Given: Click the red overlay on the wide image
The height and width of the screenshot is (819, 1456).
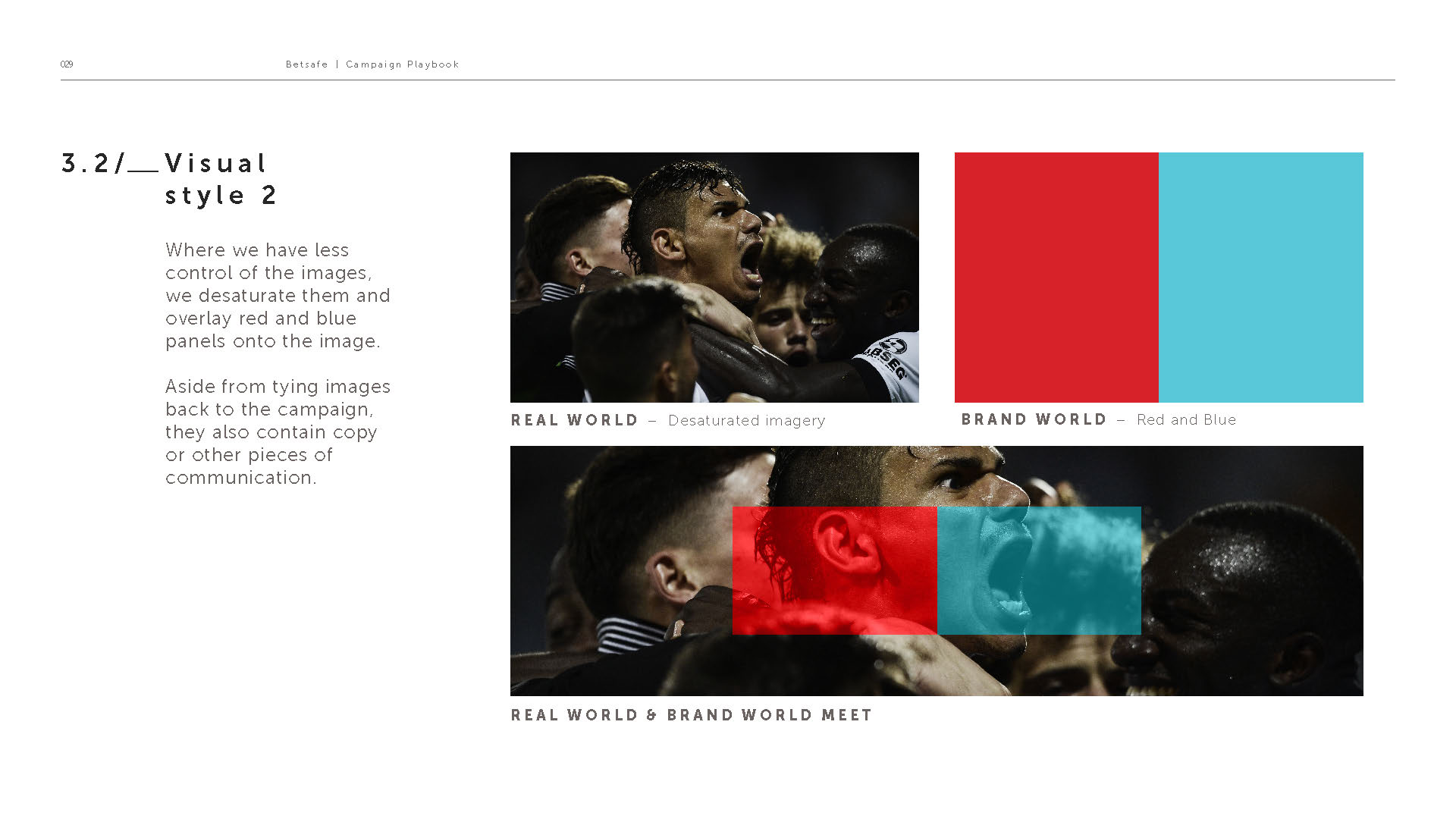Looking at the screenshot, I should pos(834,570).
